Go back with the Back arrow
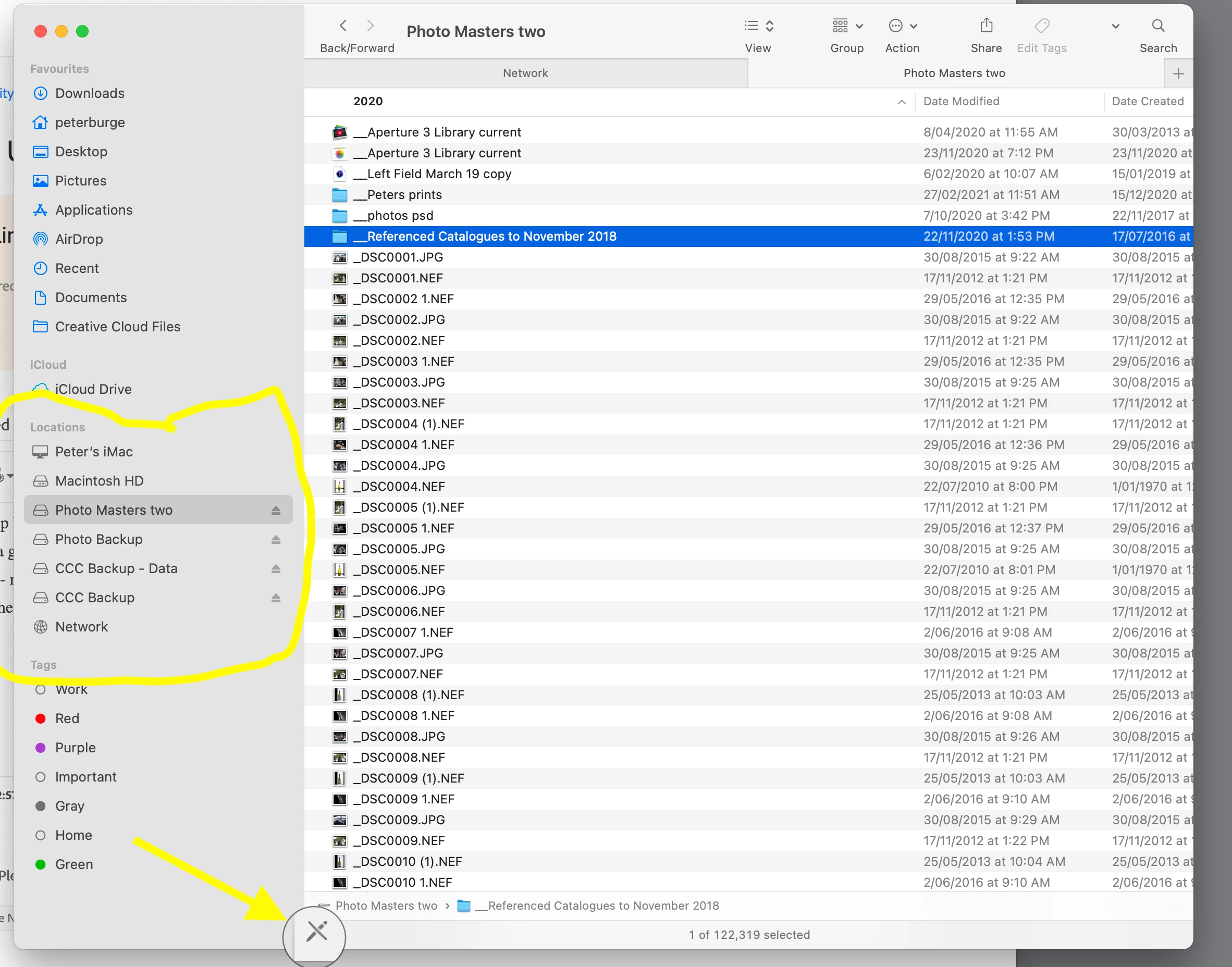This screenshot has height=967, width=1232. click(x=343, y=26)
